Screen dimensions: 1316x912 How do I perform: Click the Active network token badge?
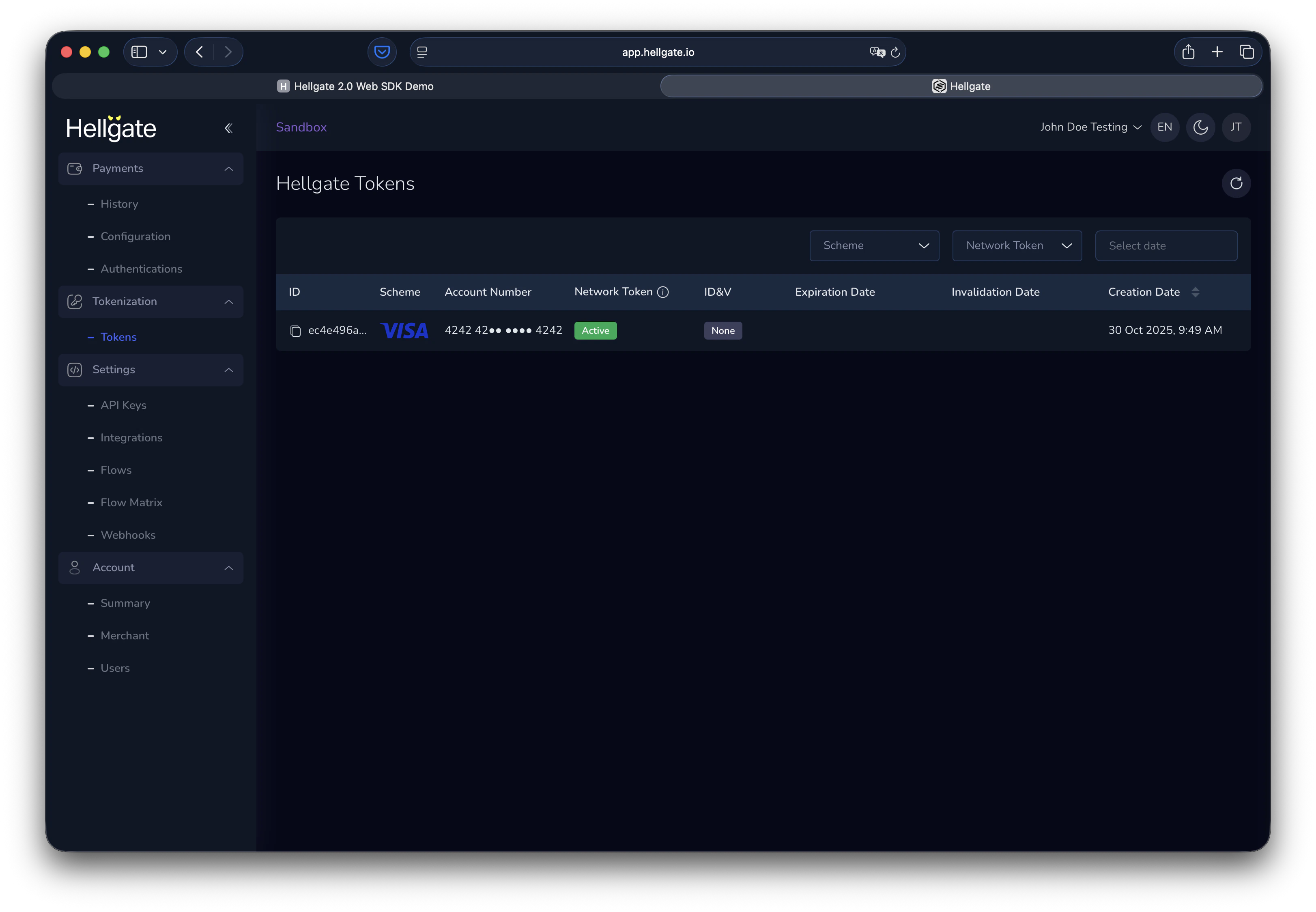point(596,331)
